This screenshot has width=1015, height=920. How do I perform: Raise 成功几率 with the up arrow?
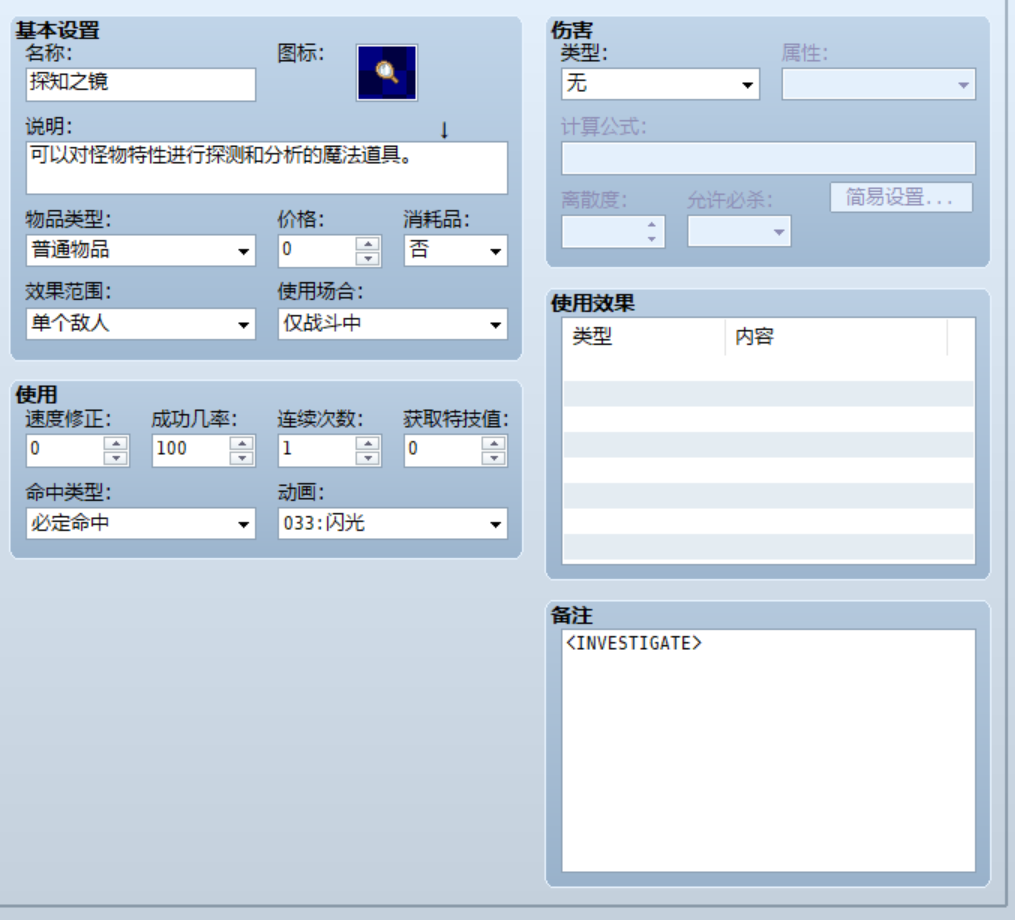point(241,443)
